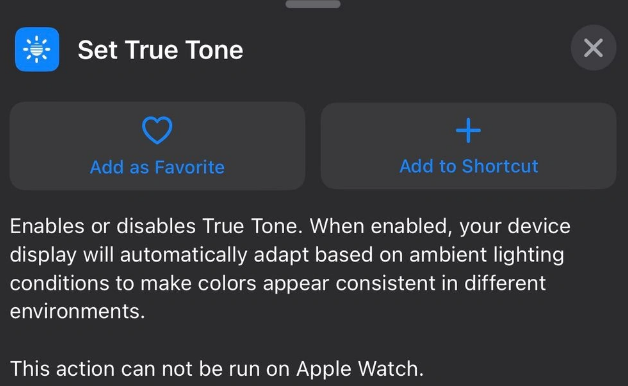Click 'ambient lighting' in the description
The width and height of the screenshot is (628, 386).
pyautogui.click(x=487, y=255)
